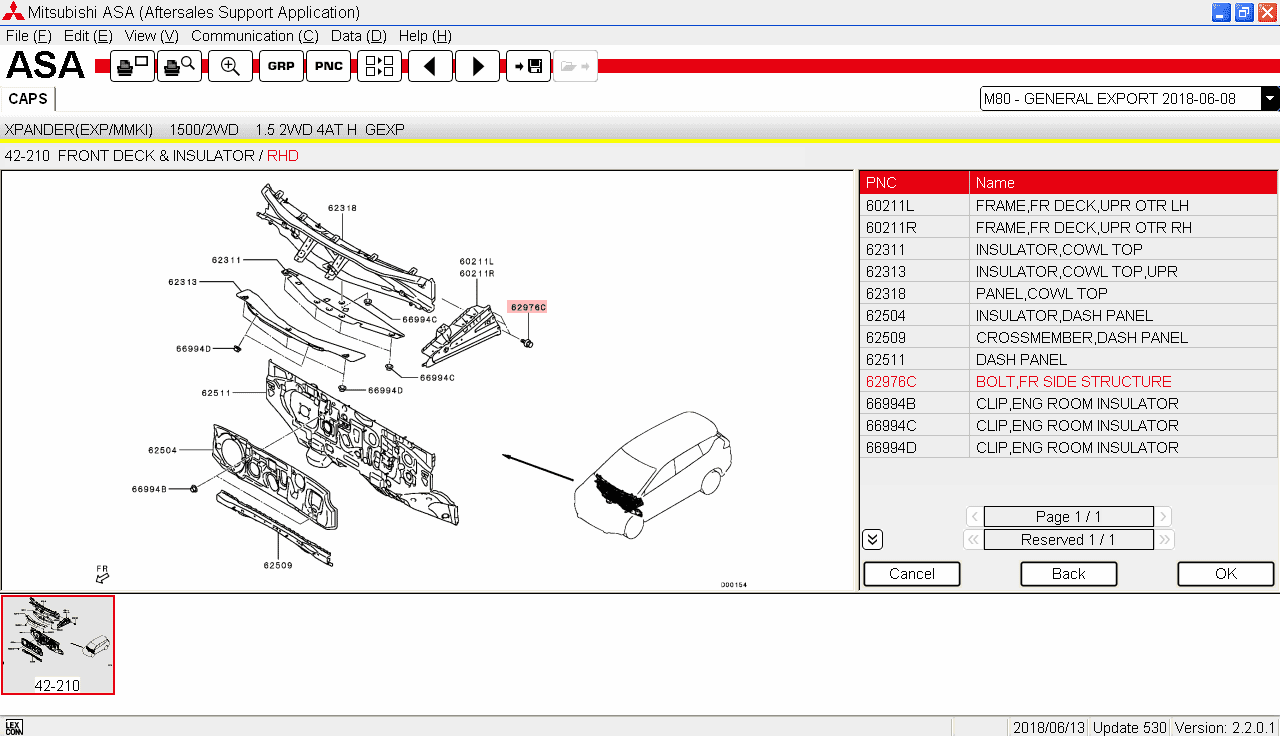This screenshot has height=736, width=1280.
Task: Click 66994B callout label in diagram
Action: 149,489
